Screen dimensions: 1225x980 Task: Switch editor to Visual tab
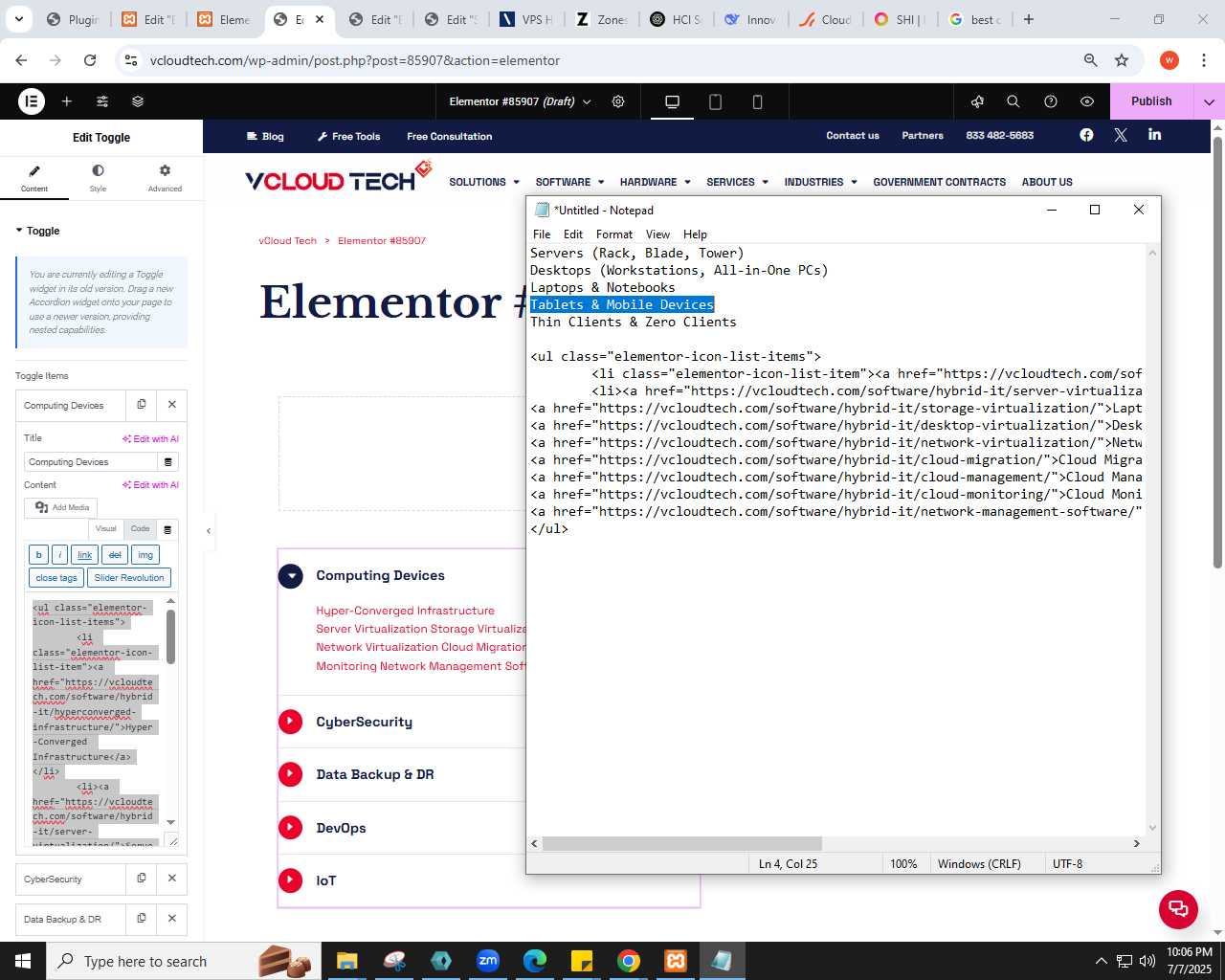point(106,529)
